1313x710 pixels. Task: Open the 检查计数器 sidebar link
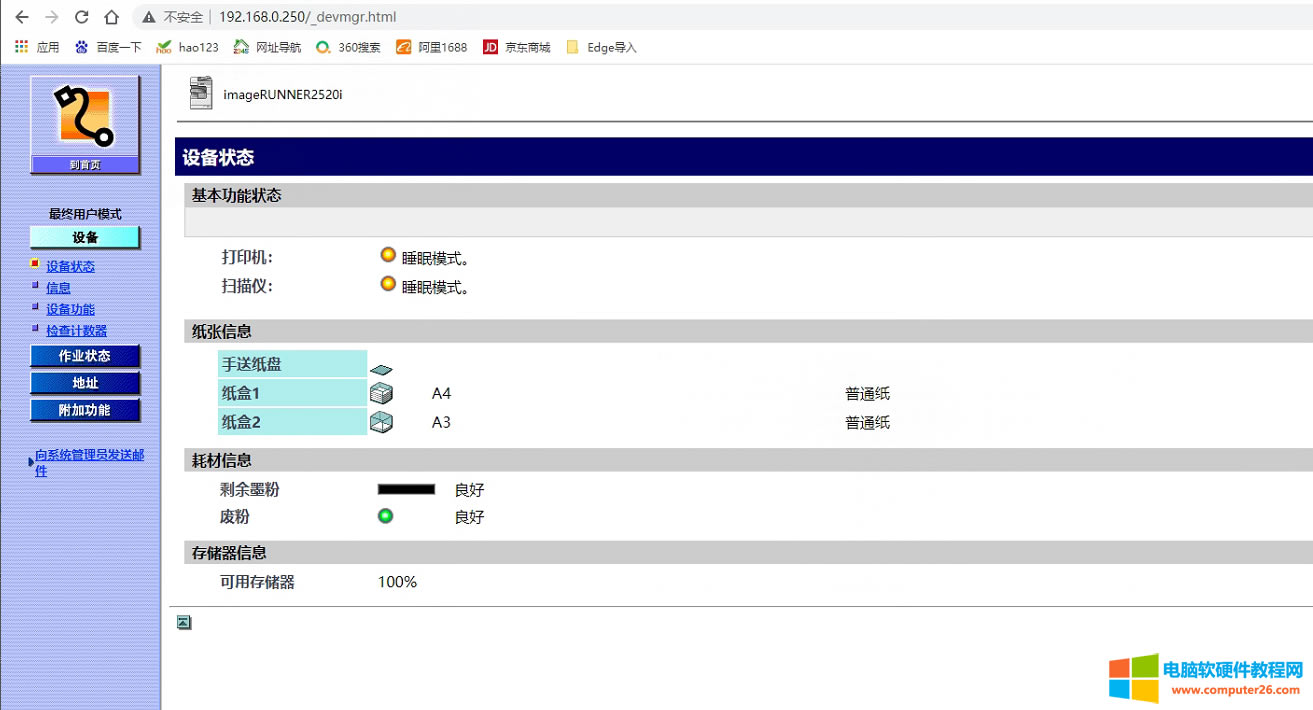click(76, 331)
